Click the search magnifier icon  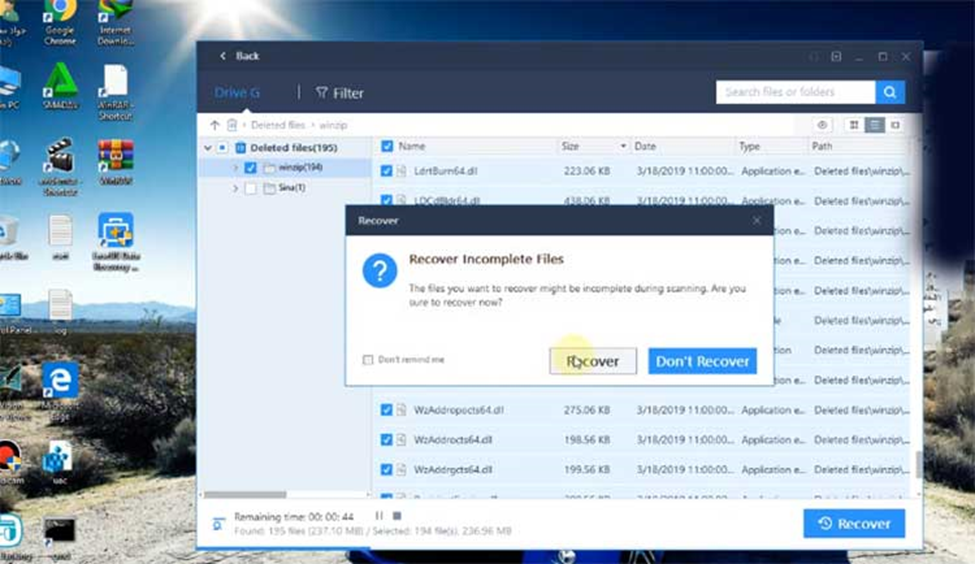[890, 92]
